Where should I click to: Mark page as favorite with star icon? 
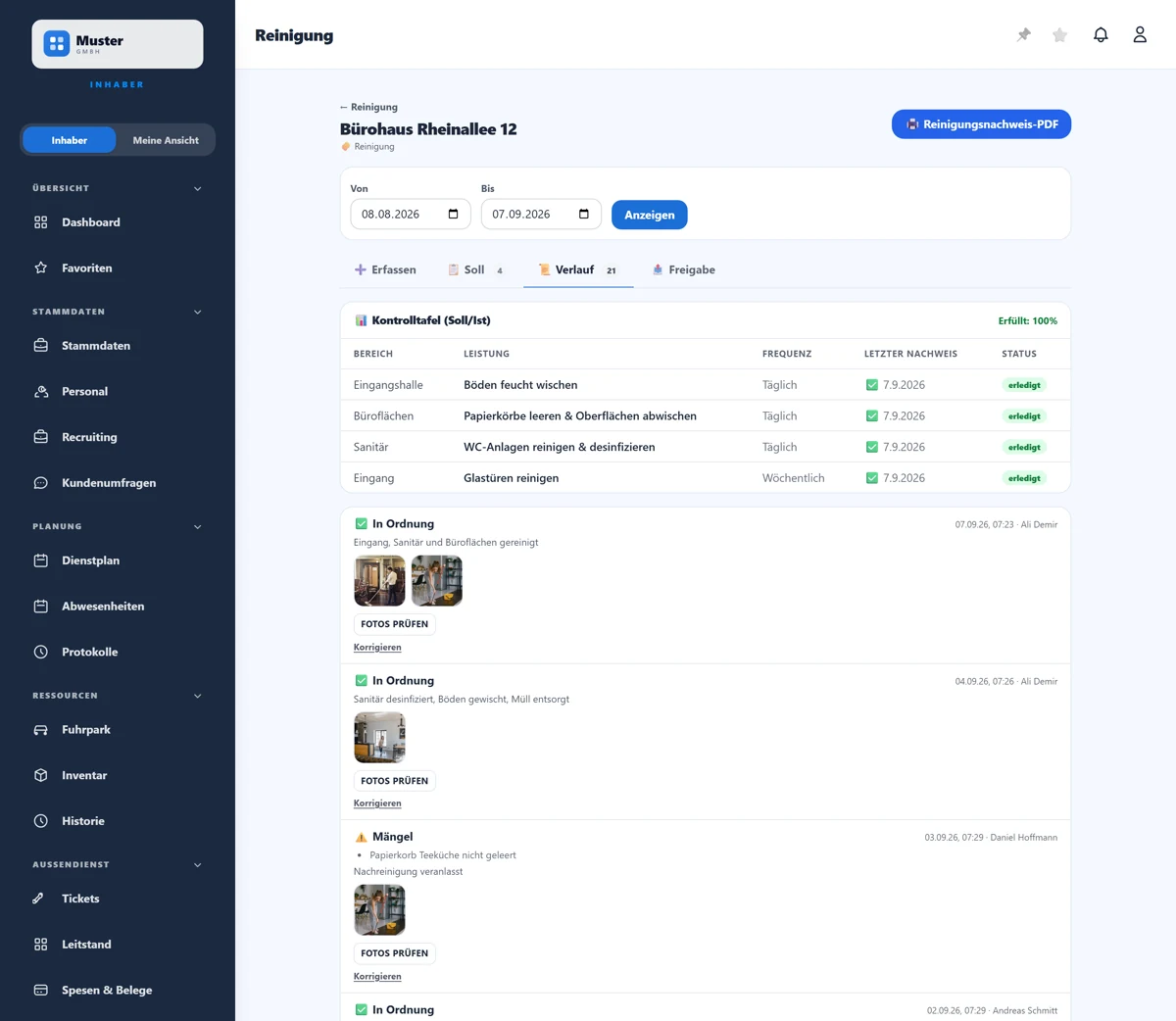coord(1059,35)
